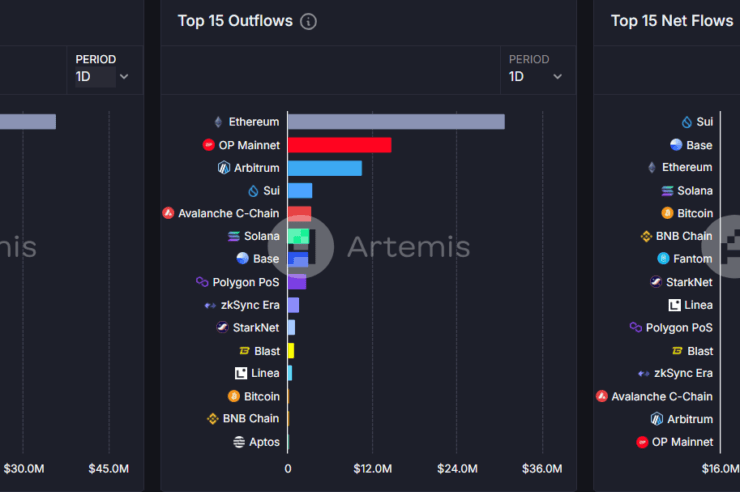Click the '$45.0M' axis label in left panel
Viewport: 740px width, 492px height.
tap(109, 468)
